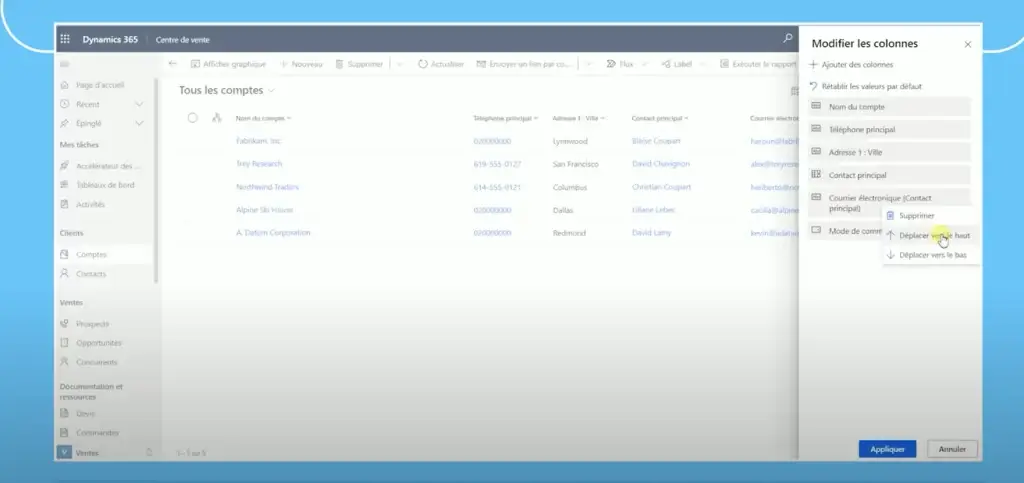Image resolution: width=1024 pixels, height=483 pixels.
Task: Choose Supprimer in the context menu
Action: 931,215
